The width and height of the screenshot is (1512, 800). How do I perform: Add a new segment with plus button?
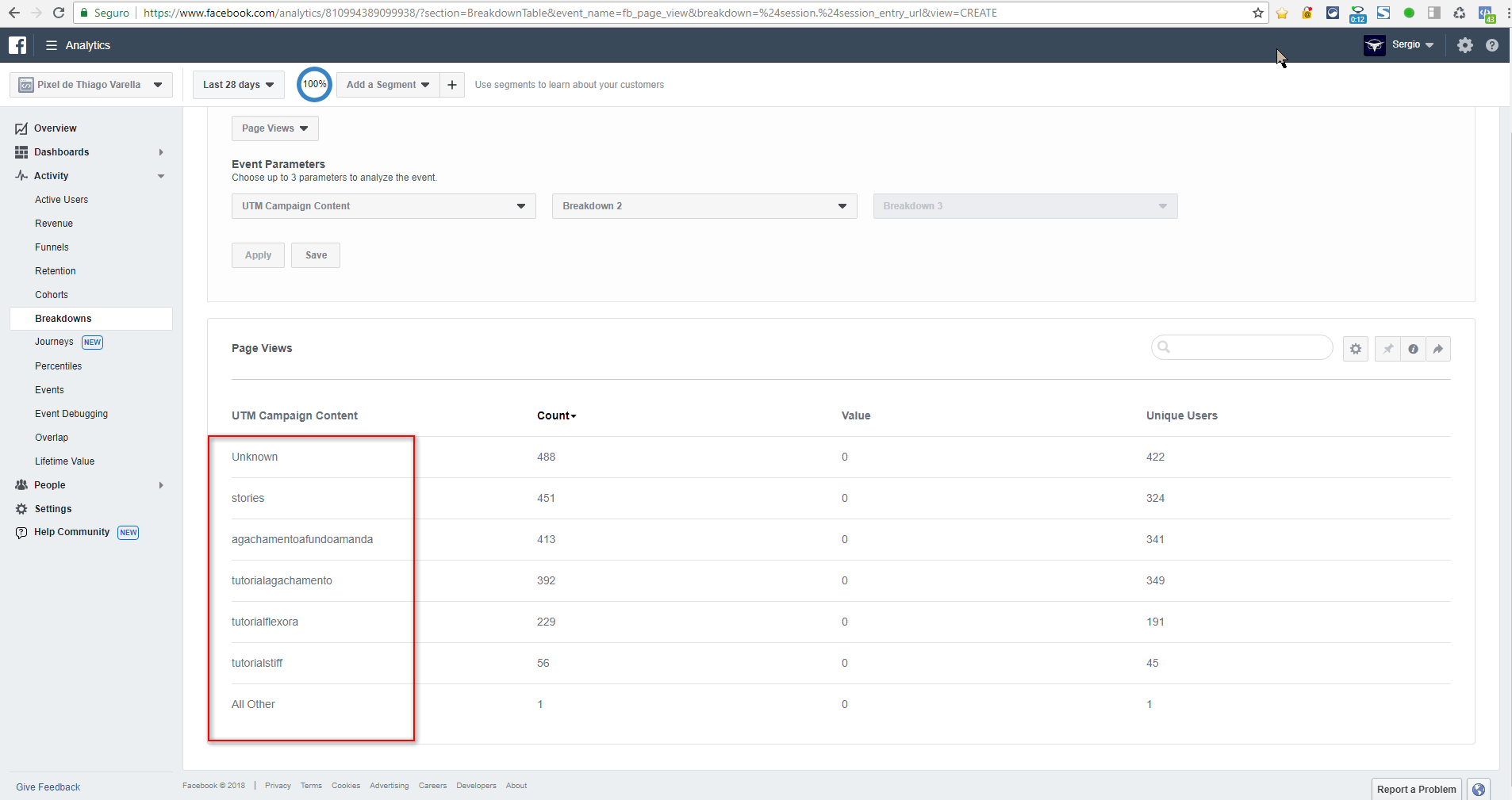(452, 85)
